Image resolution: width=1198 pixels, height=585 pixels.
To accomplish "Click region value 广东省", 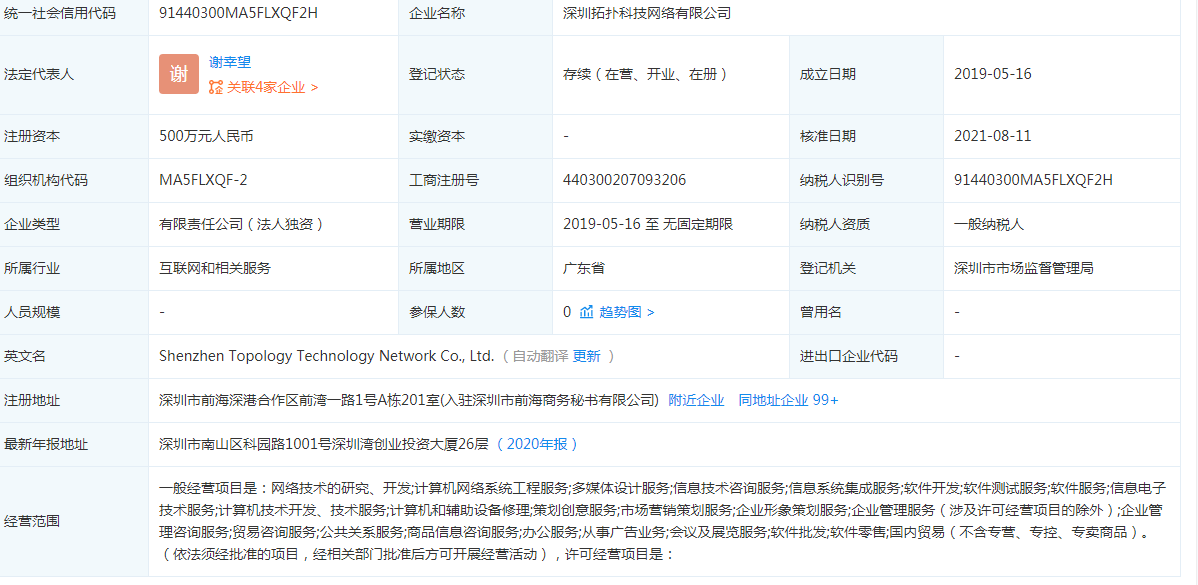I will tap(584, 268).
